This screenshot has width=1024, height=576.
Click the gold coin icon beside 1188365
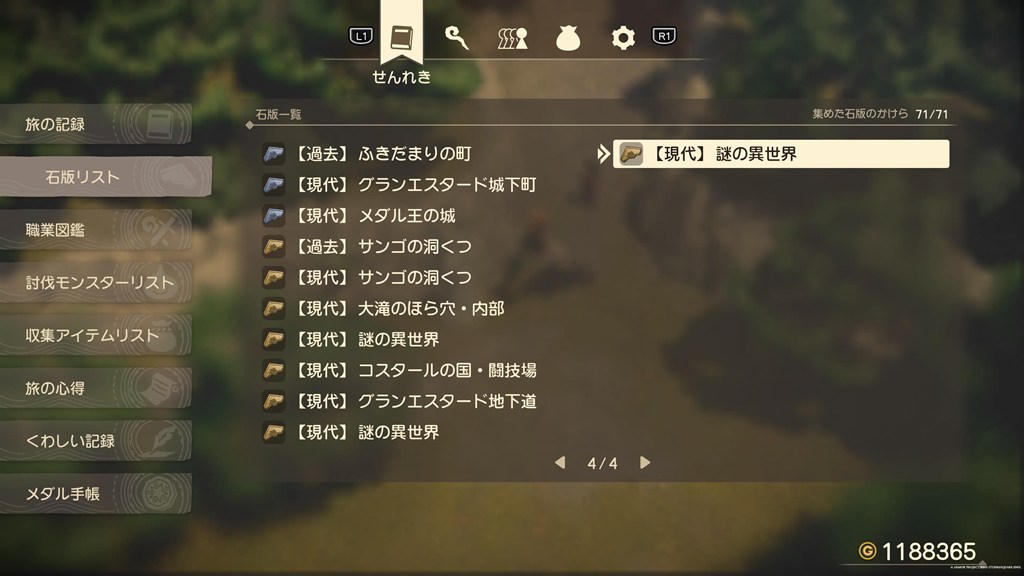[867, 551]
